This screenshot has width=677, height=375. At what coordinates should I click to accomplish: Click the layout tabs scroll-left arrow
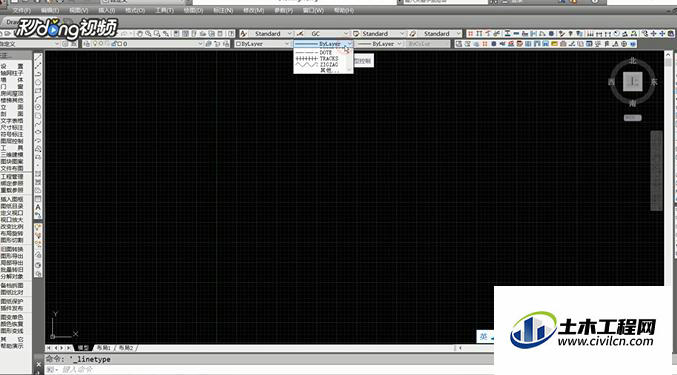(55, 348)
